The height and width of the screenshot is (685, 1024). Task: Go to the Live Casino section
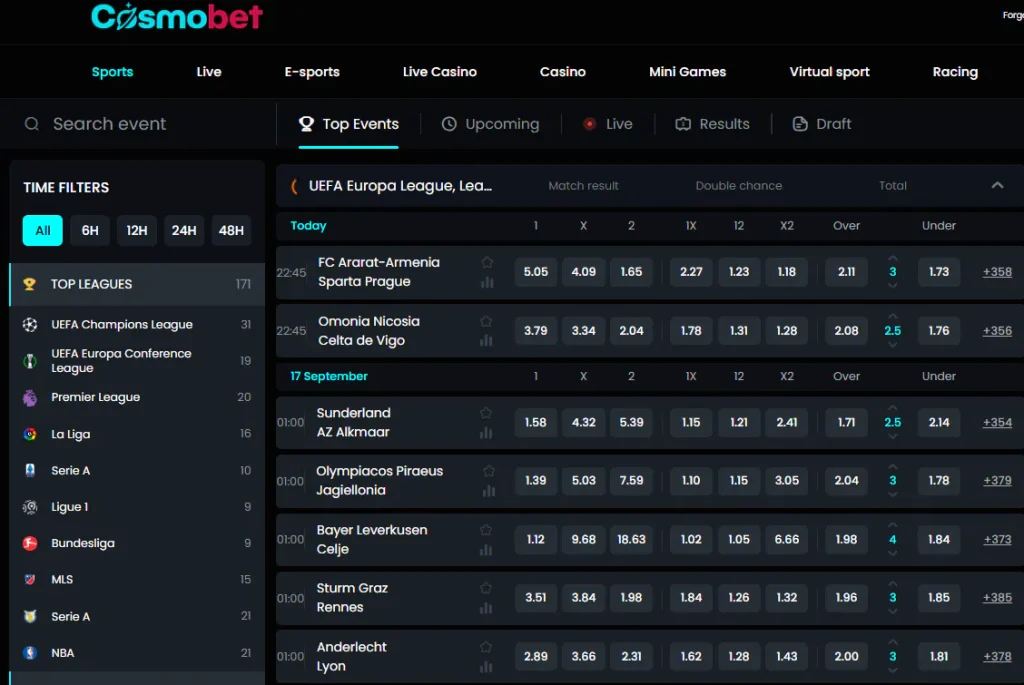(440, 72)
